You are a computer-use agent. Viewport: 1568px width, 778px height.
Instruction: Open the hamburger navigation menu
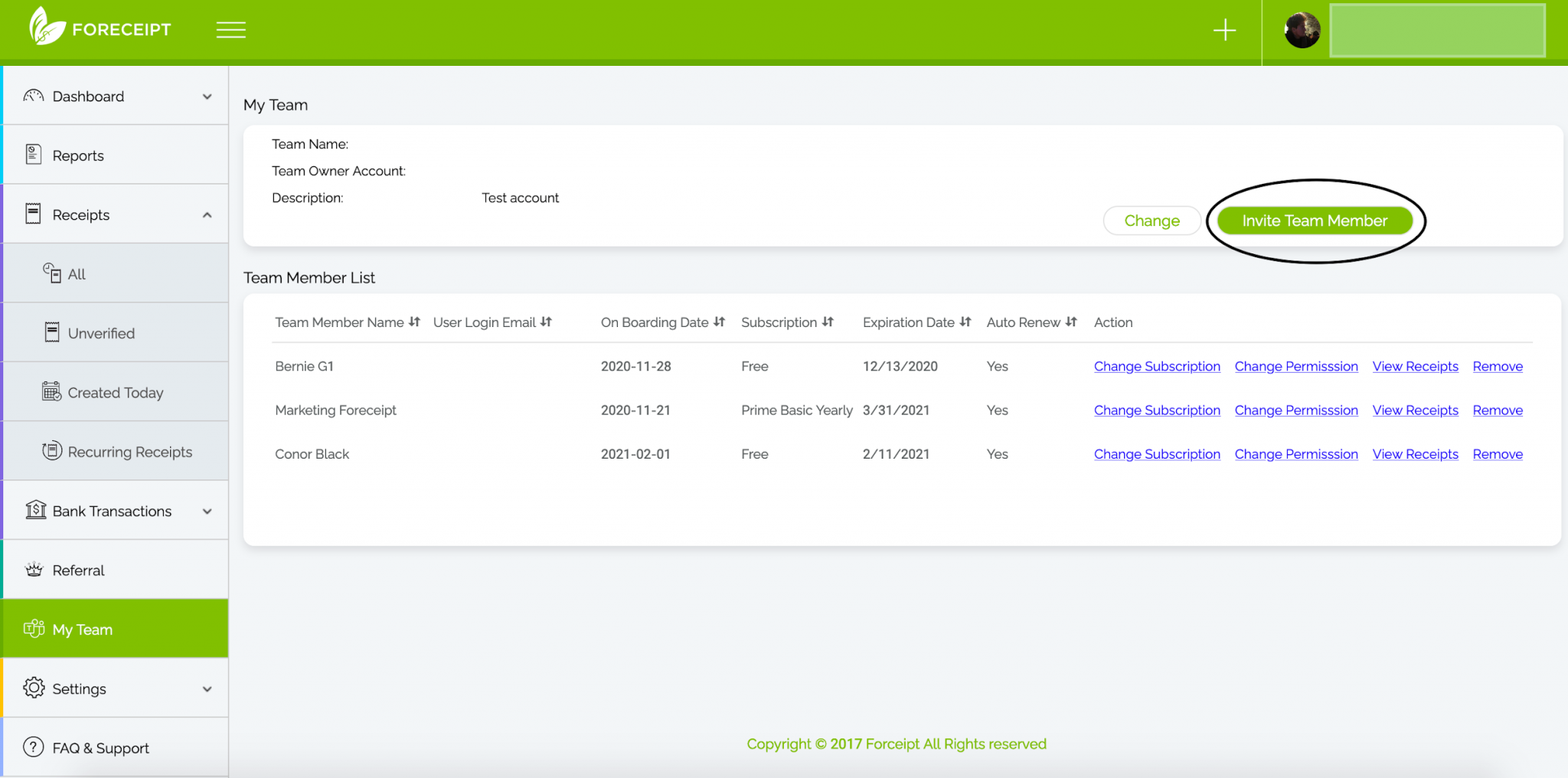point(231,29)
